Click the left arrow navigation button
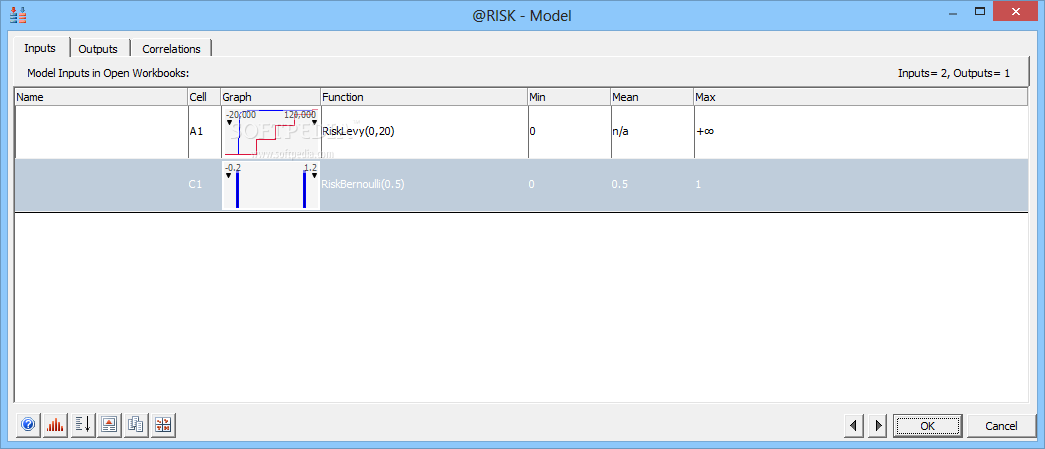Screen dimensions: 1045x449 point(854,425)
